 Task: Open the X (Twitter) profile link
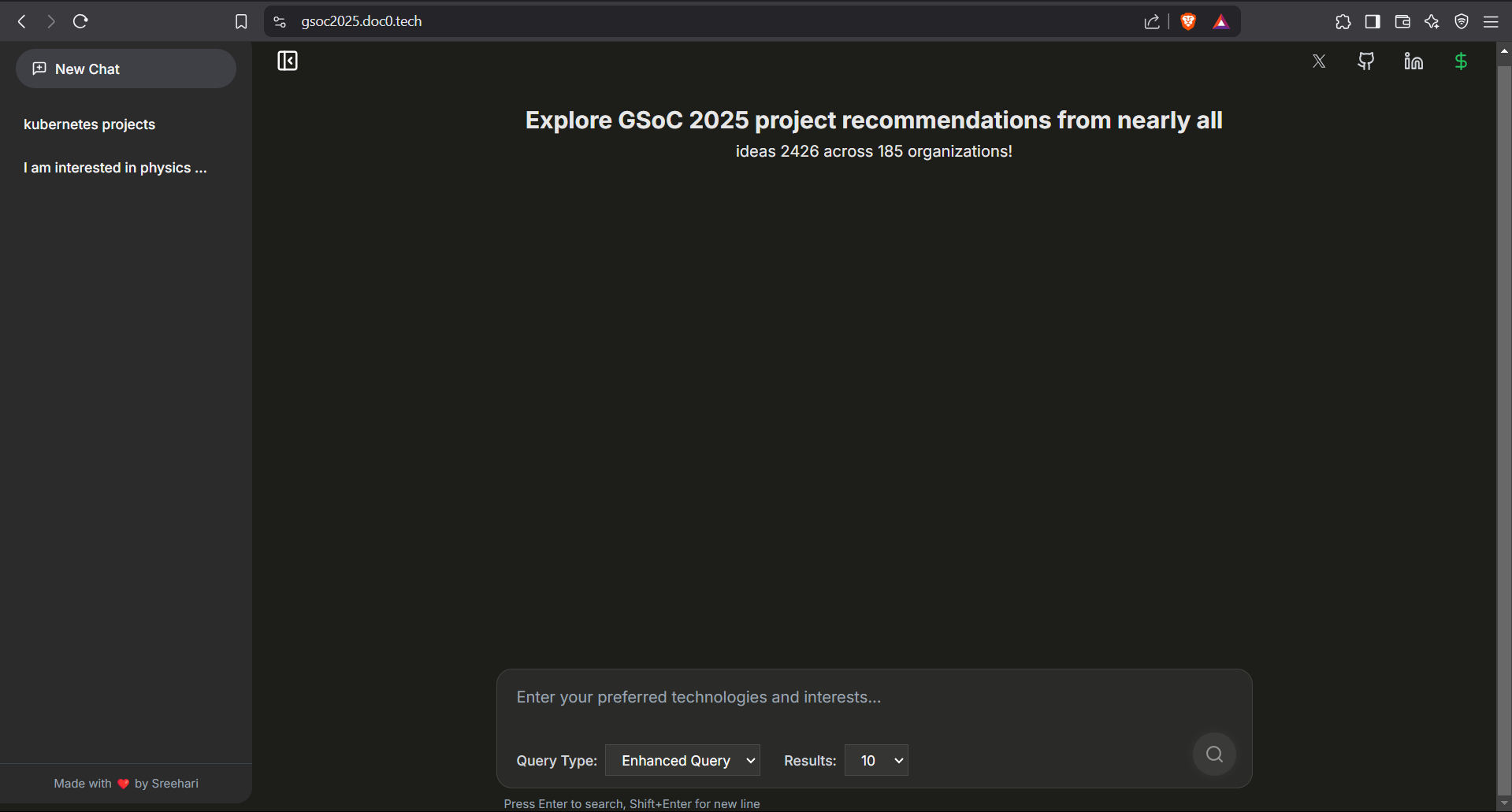[1319, 61]
